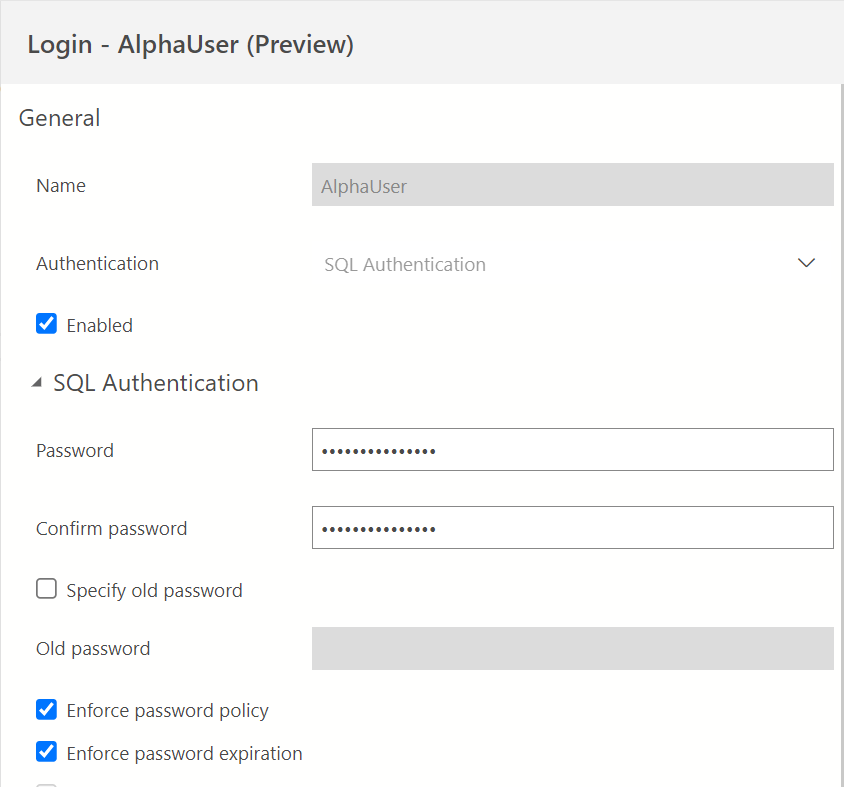Click the Old password label
The width and height of the screenshot is (844, 787).
coord(92,648)
